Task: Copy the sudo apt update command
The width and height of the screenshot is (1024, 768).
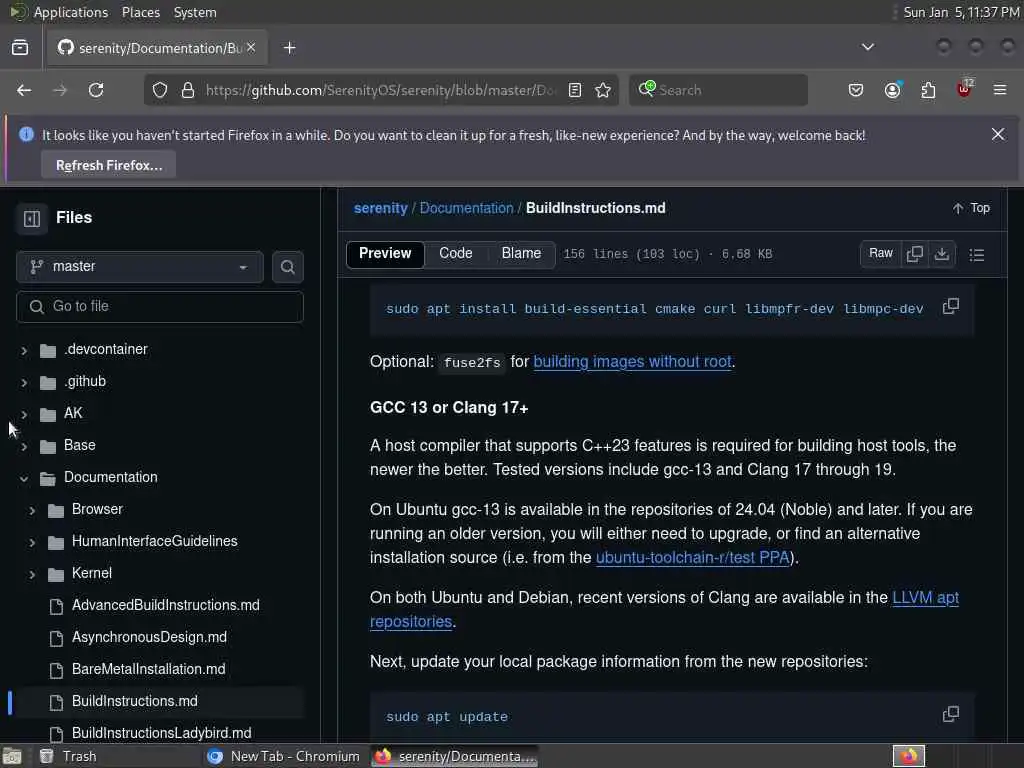Action: (950, 714)
